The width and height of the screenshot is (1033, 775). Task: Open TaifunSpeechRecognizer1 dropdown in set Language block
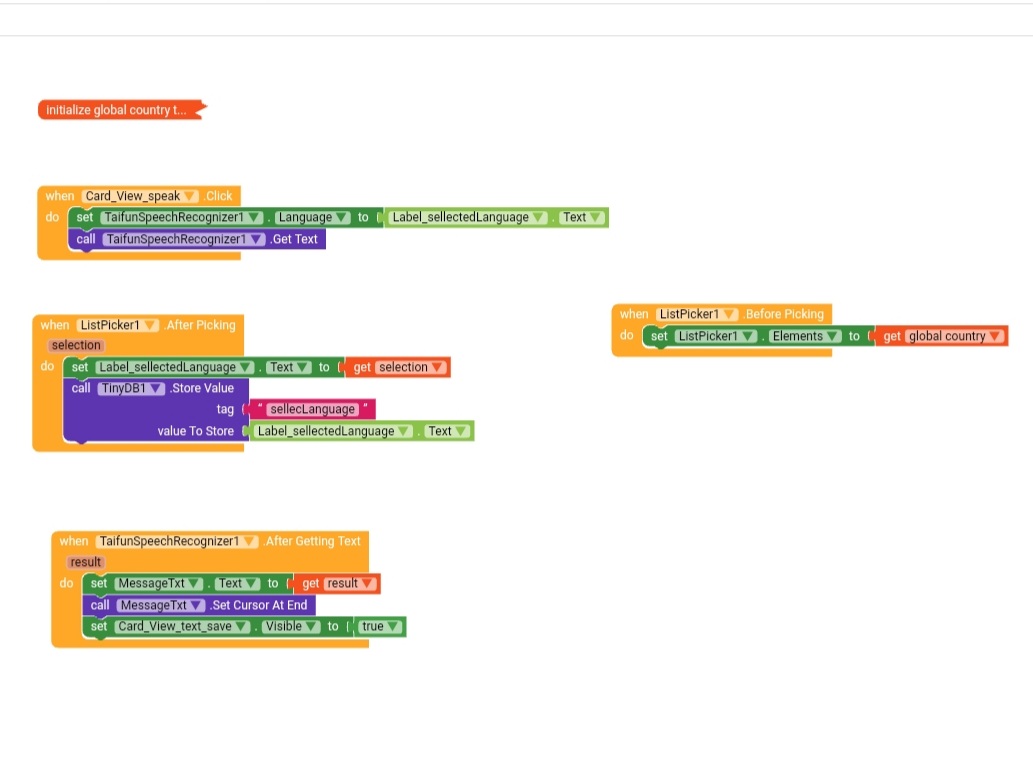182,217
